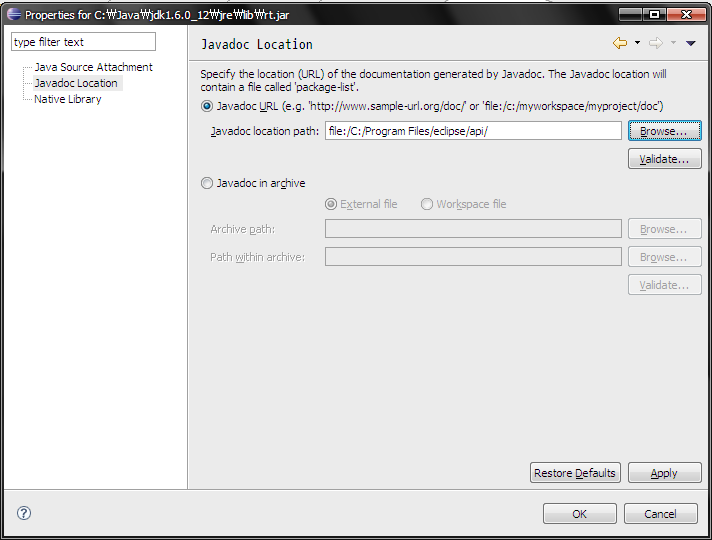The image size is (712, 540).
Task: Click Browse next to Path within archive
Action: pos(665,257)
